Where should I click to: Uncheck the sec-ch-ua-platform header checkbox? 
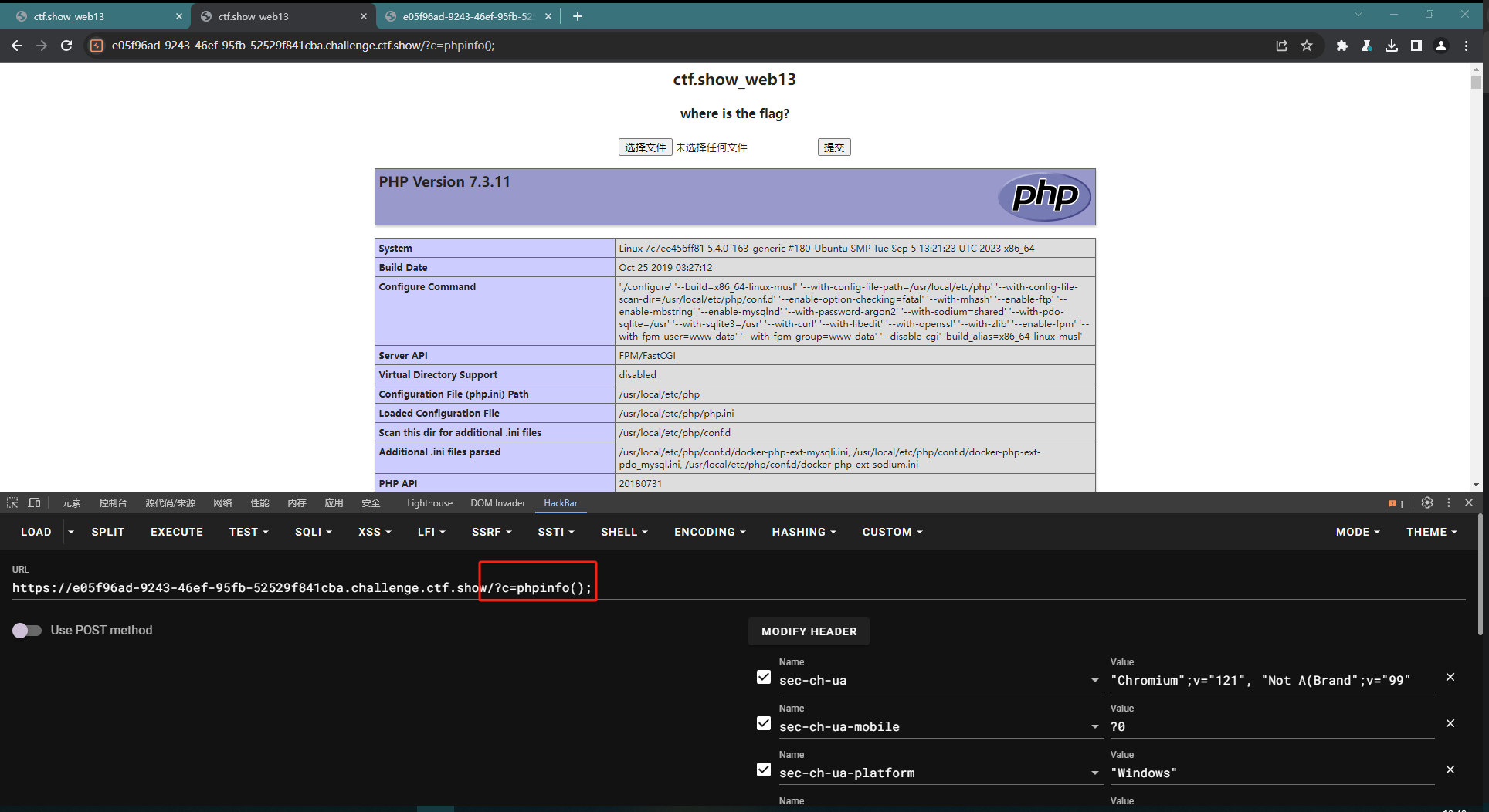[x=764, y=770]
